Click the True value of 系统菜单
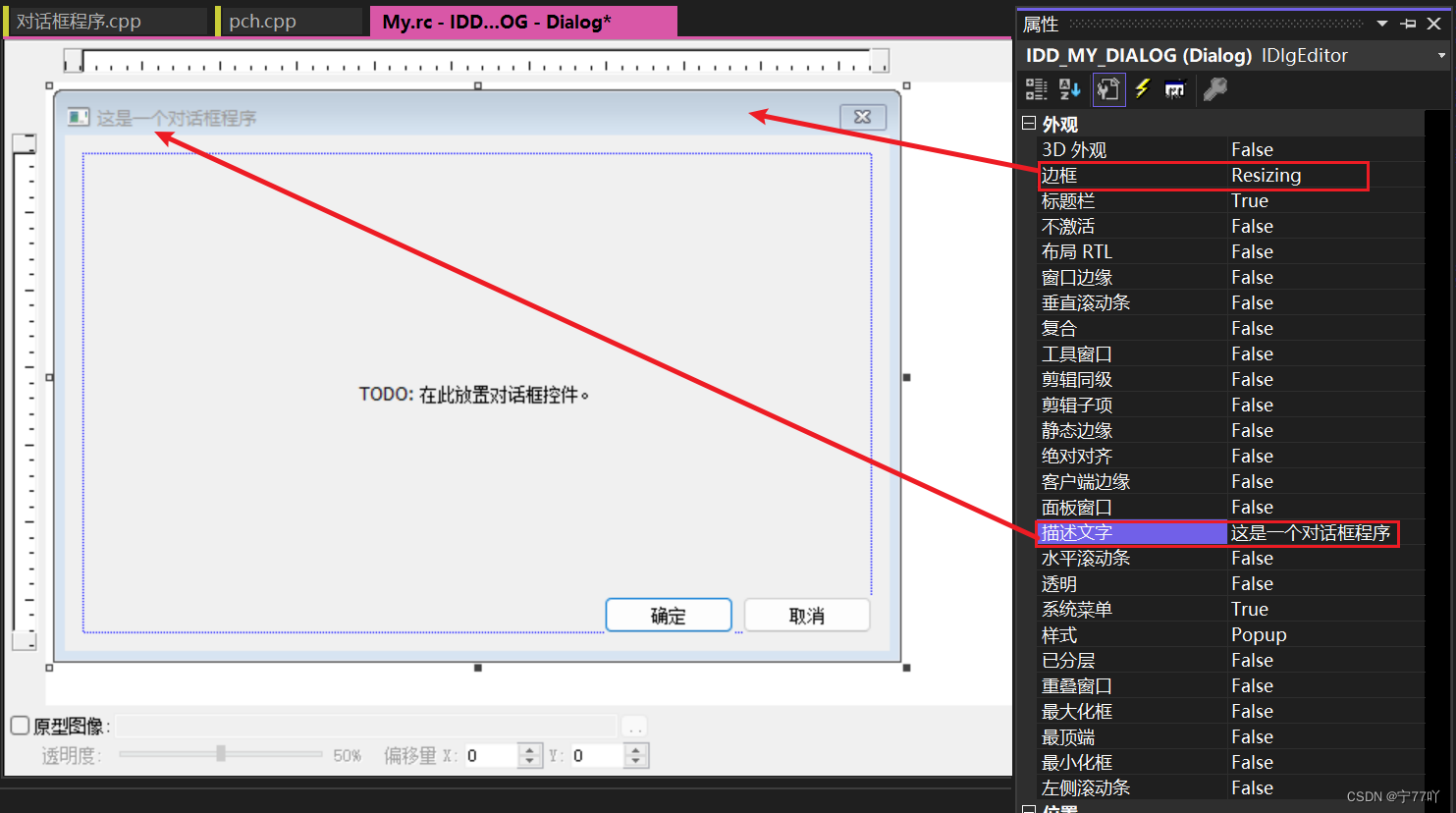The width and height of the screenshot is (1456, 813). [x=1250, y=609]
